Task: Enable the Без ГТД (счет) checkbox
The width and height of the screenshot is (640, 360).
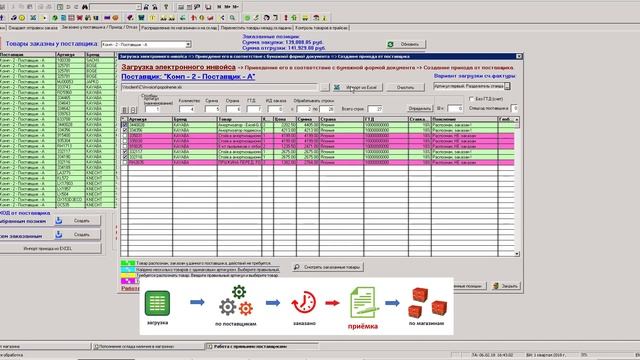Action: [471, 99]
